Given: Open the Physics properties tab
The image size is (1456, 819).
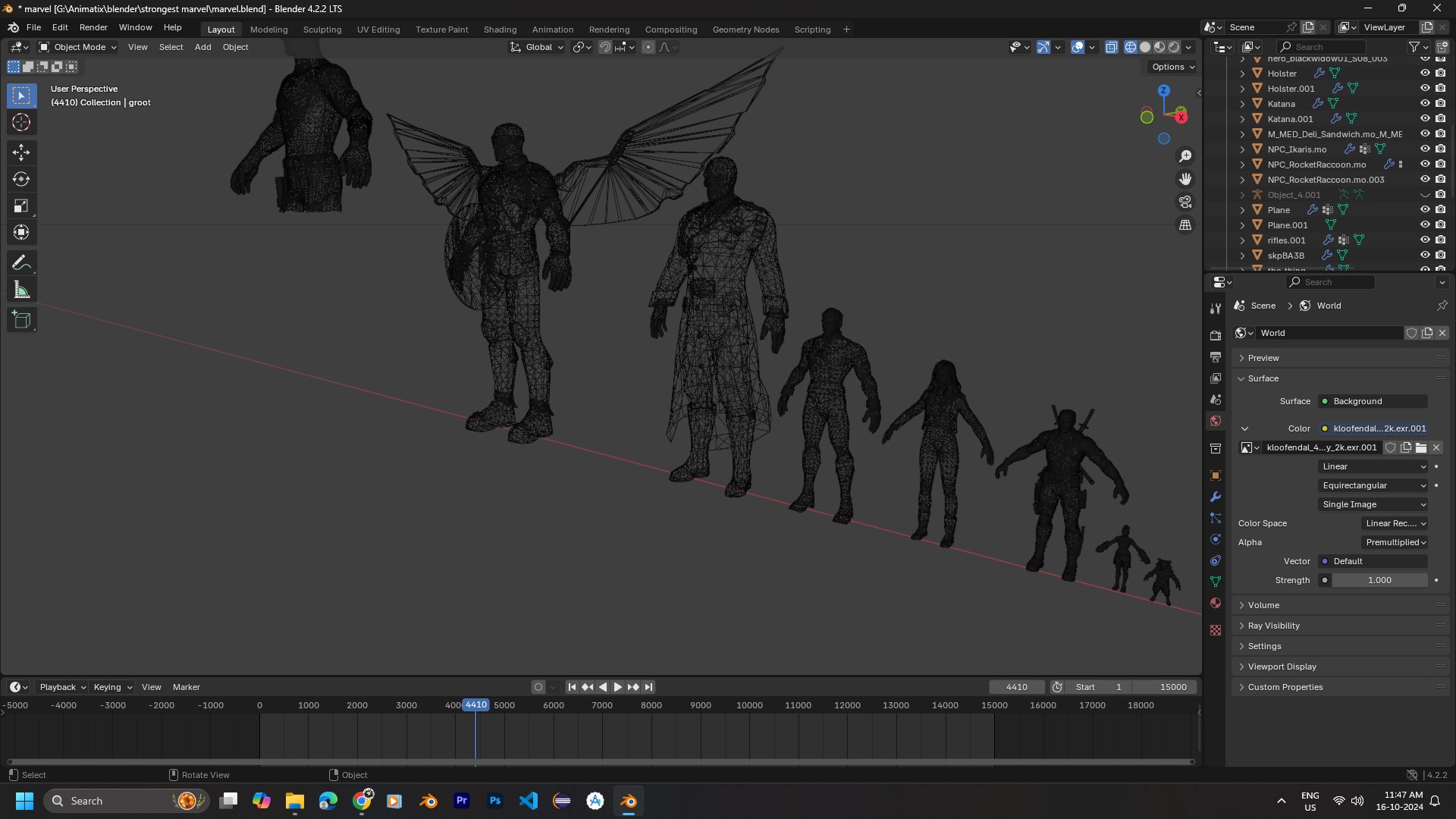Looking at the screenshot, I should tap(1216, 539).
